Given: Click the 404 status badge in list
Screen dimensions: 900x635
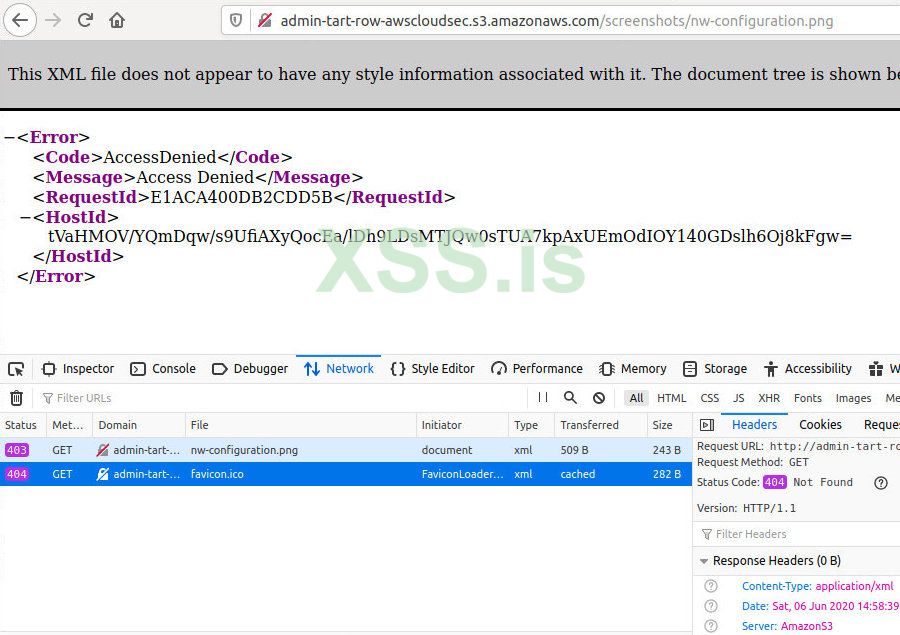Looking at the screenshot, I should (17, 474).
